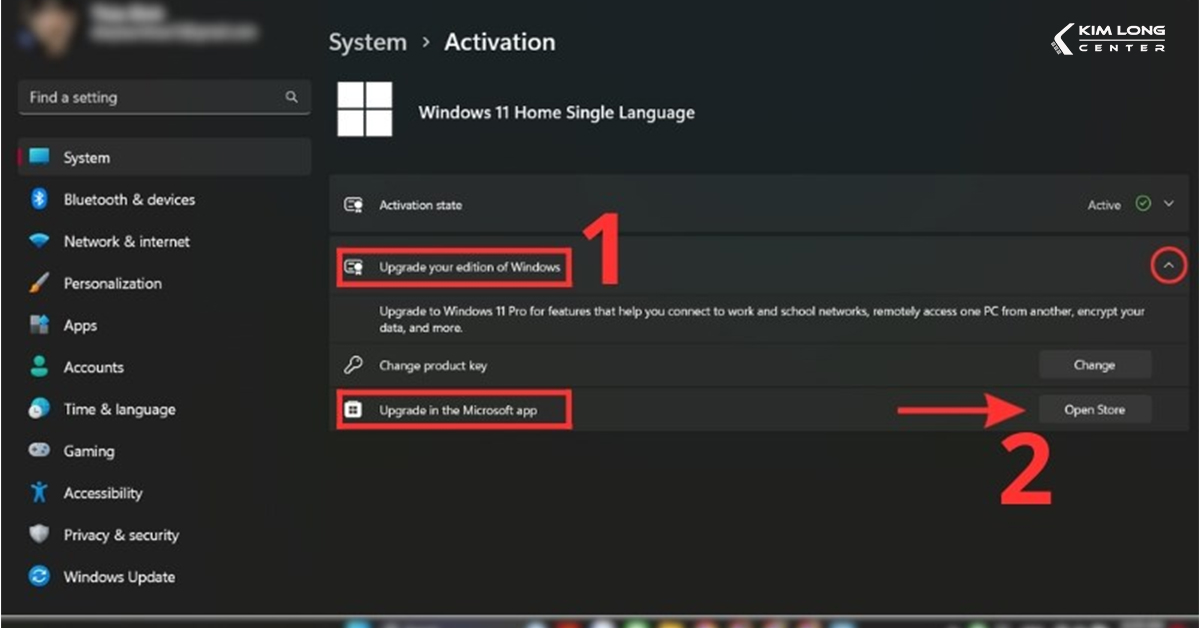The height and width of the screenshot is (628, 1200).
Task: Click the Change product key wrench icon
Action: 355,365
